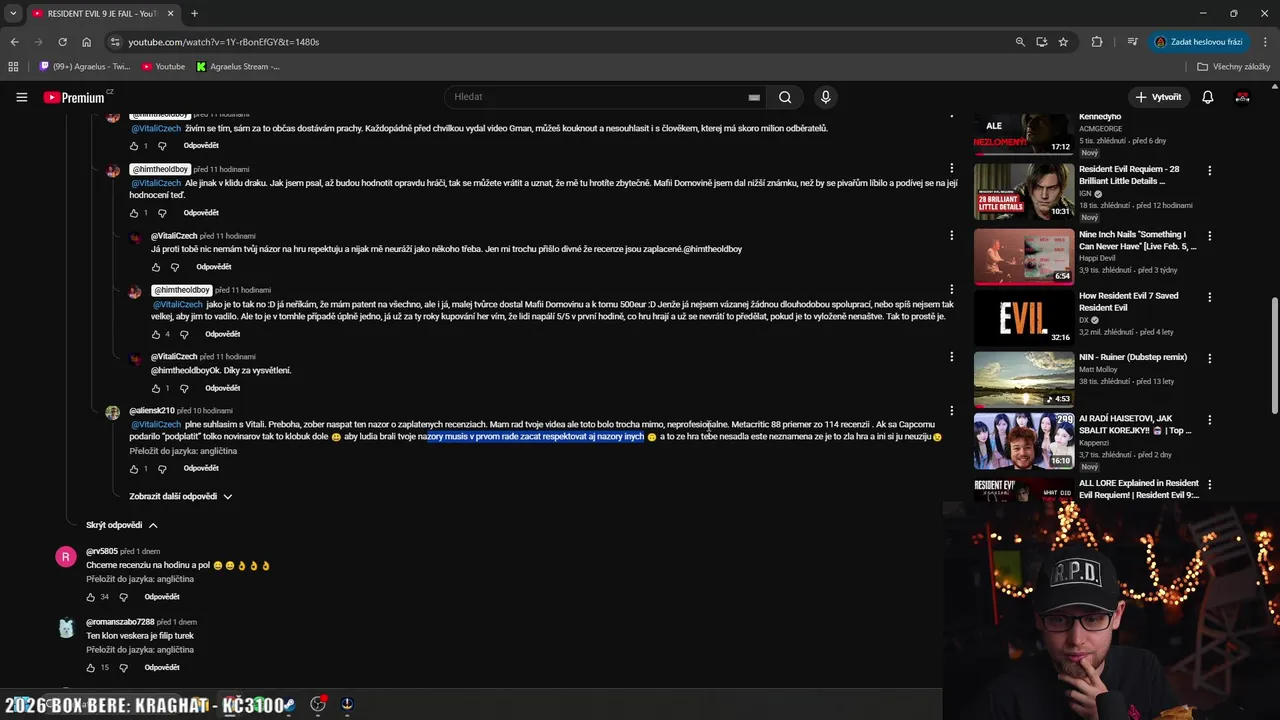This screenshot has width=1280, height=720.
Task: Open options for the Resident Evil Requiem 28 Details video
Action: pos(1209,171)
